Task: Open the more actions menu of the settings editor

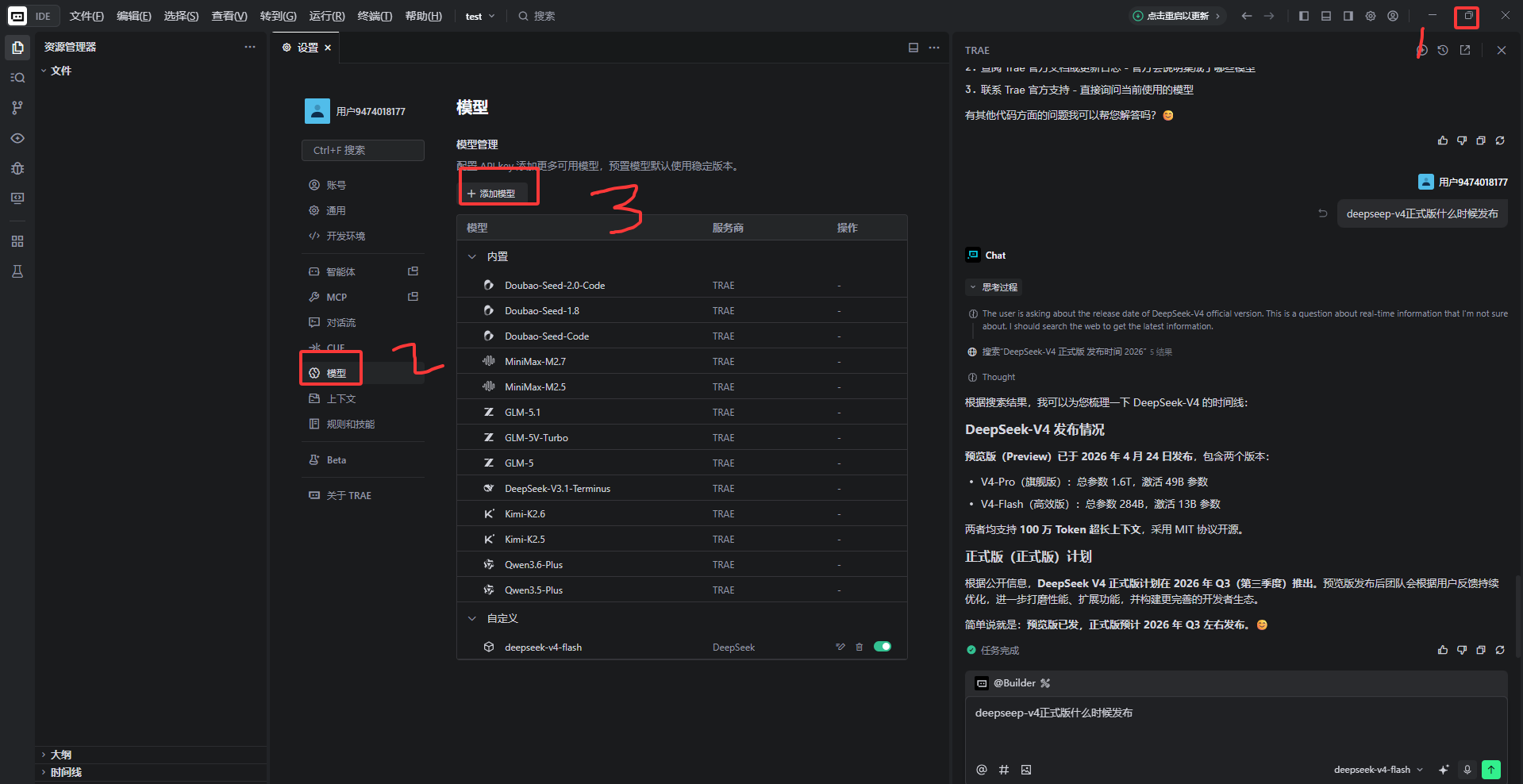Action: click(934, 48)
